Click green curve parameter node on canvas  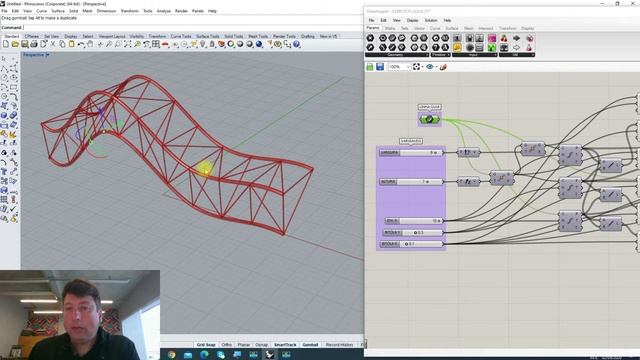point(429,119)
